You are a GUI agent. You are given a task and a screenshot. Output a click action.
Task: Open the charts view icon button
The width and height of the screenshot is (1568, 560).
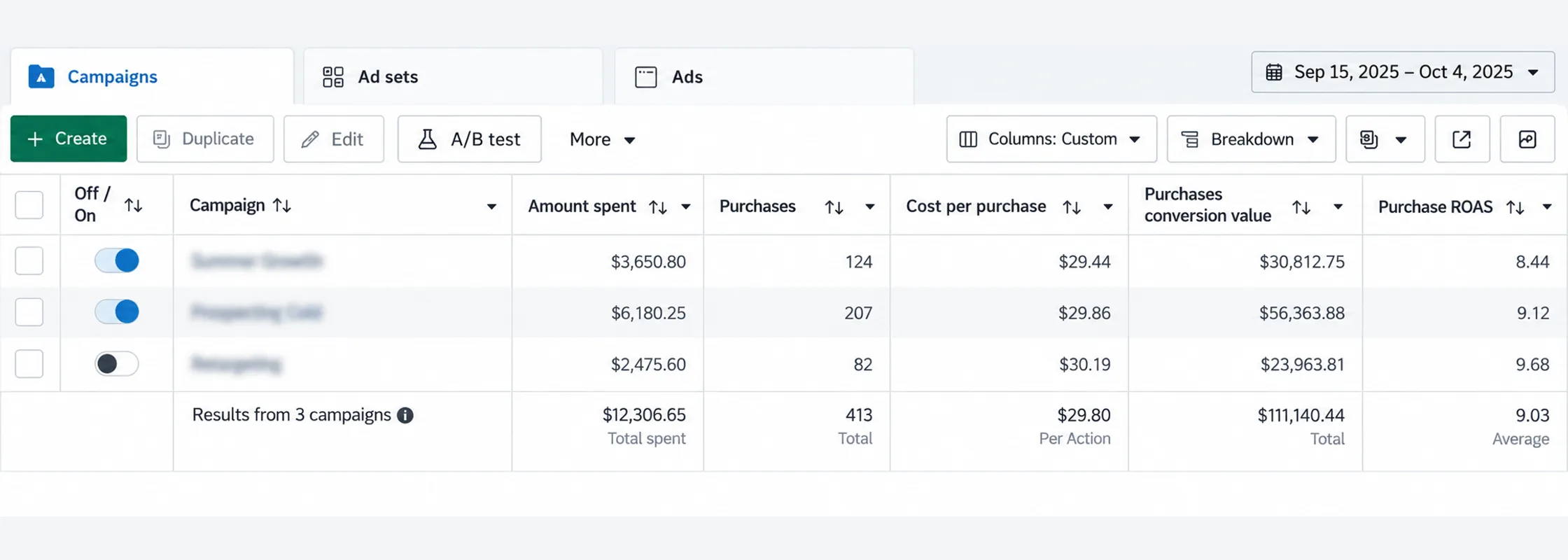(1527, 139)
